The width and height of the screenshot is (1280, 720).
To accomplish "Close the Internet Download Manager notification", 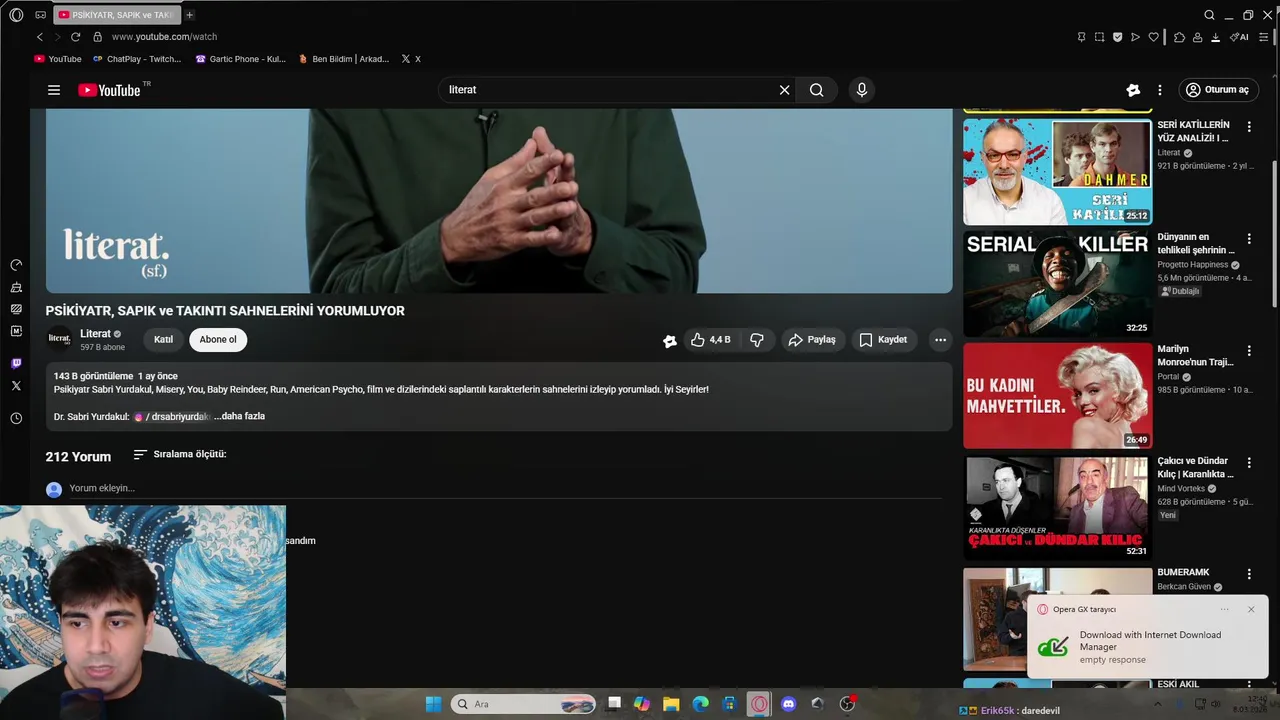I will 1251,609.
